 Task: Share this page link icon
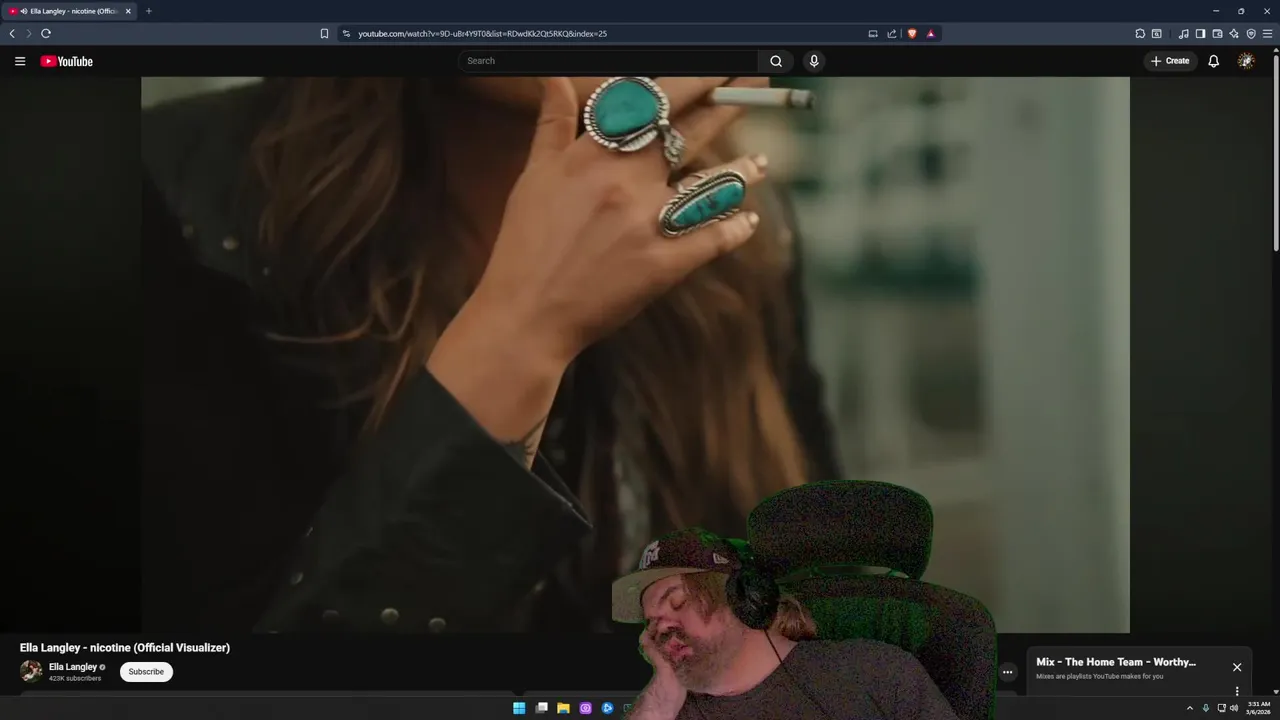tap(892, 33)
